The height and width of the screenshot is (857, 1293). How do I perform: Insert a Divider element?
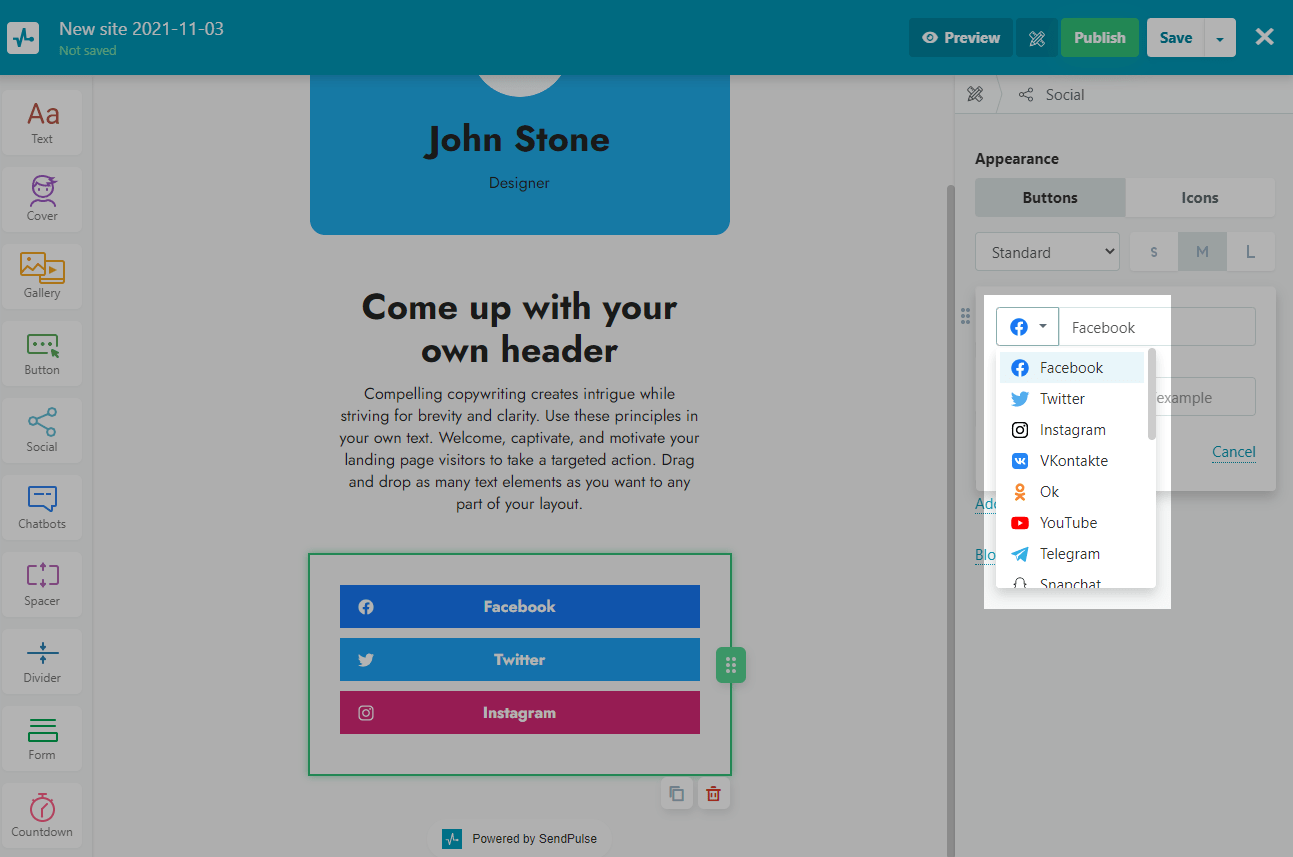pyautogui.click(x=42, y=661)
